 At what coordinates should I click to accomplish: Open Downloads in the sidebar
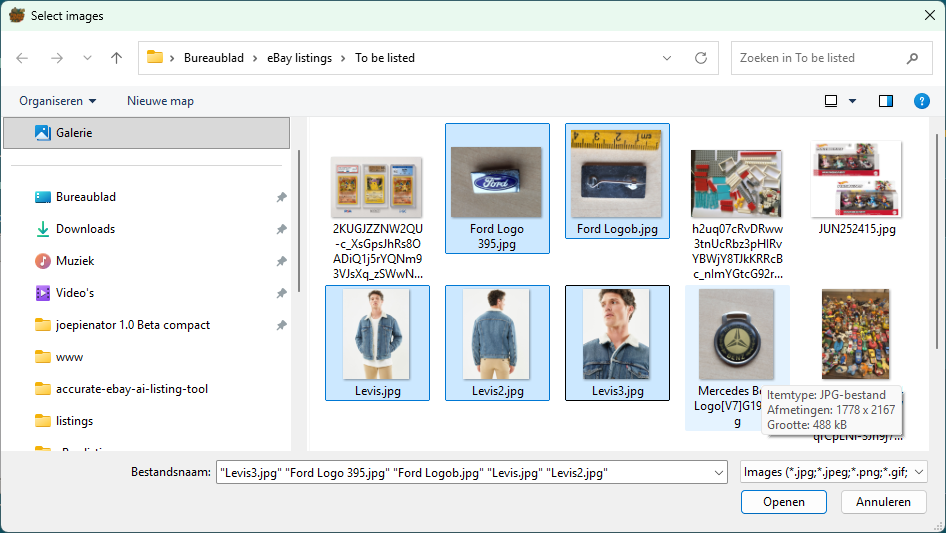coord(85,229)
